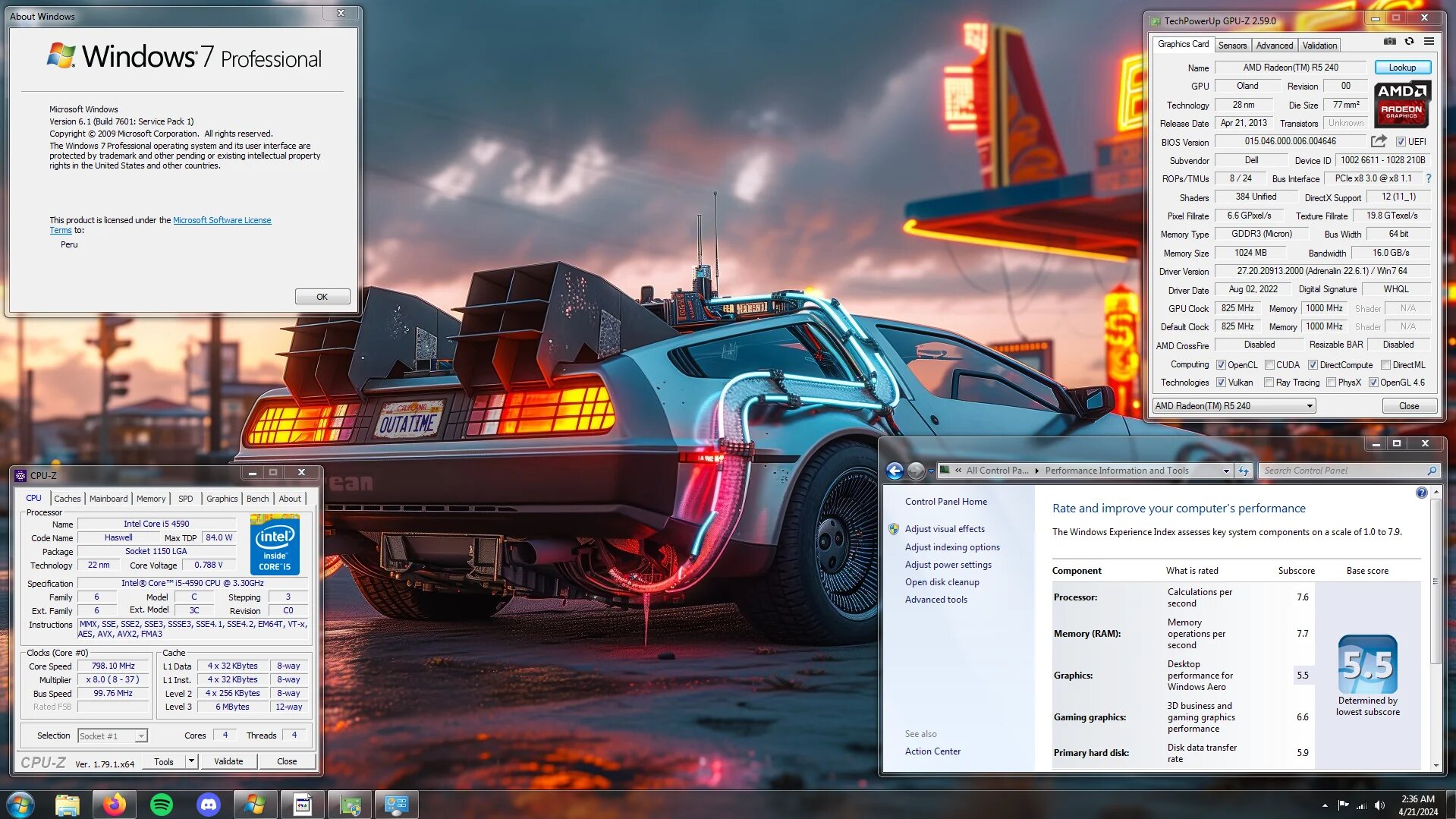This screenshot has width=1456, height=819.
Task: Open GPU-Z hamburger menu
Action: (x=1429, y=42)
